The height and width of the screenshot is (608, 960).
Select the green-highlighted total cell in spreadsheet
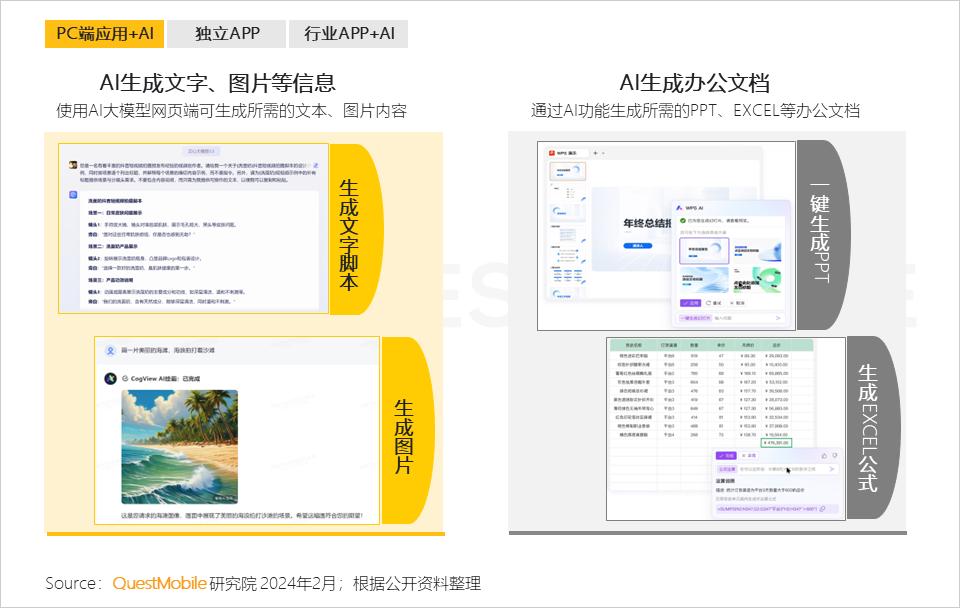[x=776, y=443]
